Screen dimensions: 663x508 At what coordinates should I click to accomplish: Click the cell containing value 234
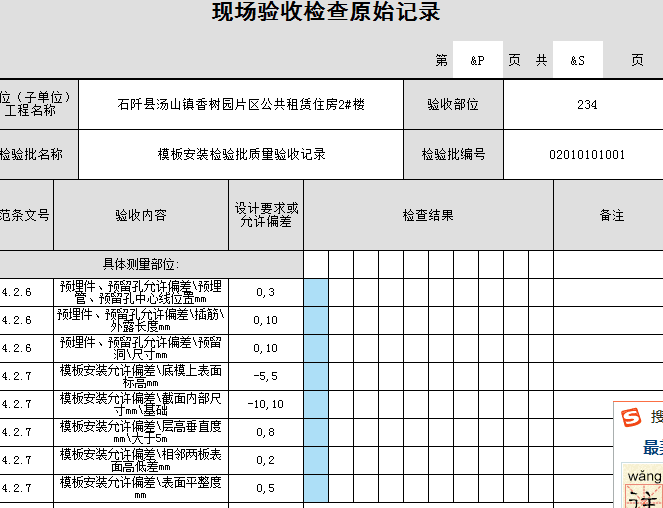pos(587,104)
